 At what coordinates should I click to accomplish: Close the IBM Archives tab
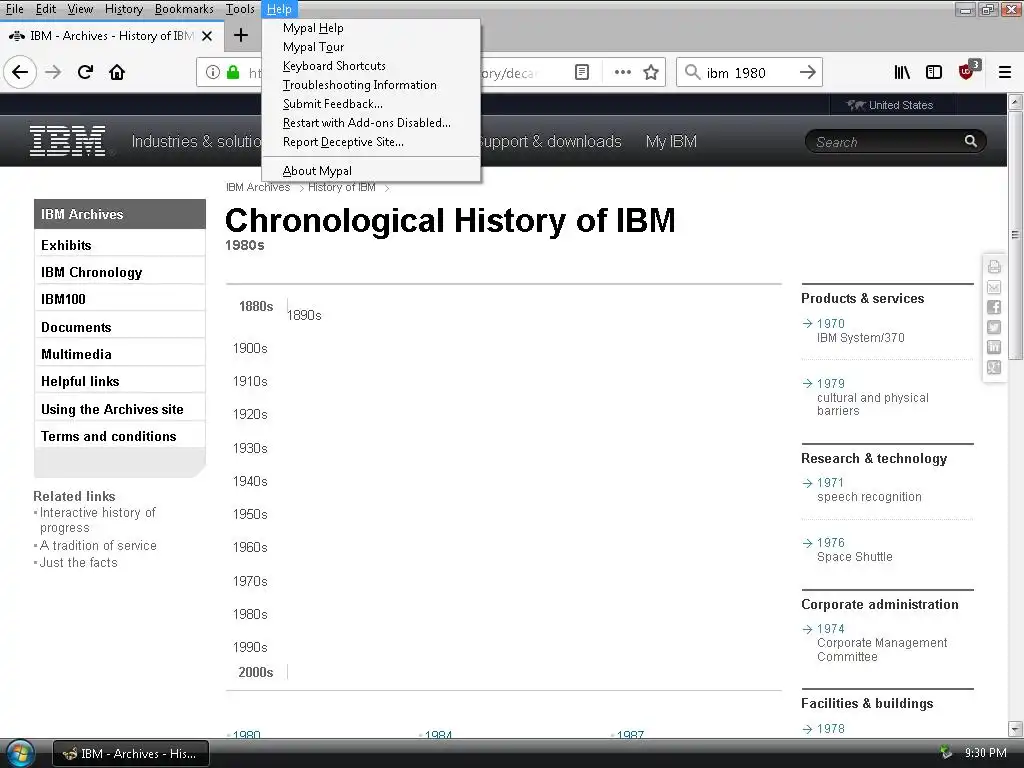(x=207, y=36)
